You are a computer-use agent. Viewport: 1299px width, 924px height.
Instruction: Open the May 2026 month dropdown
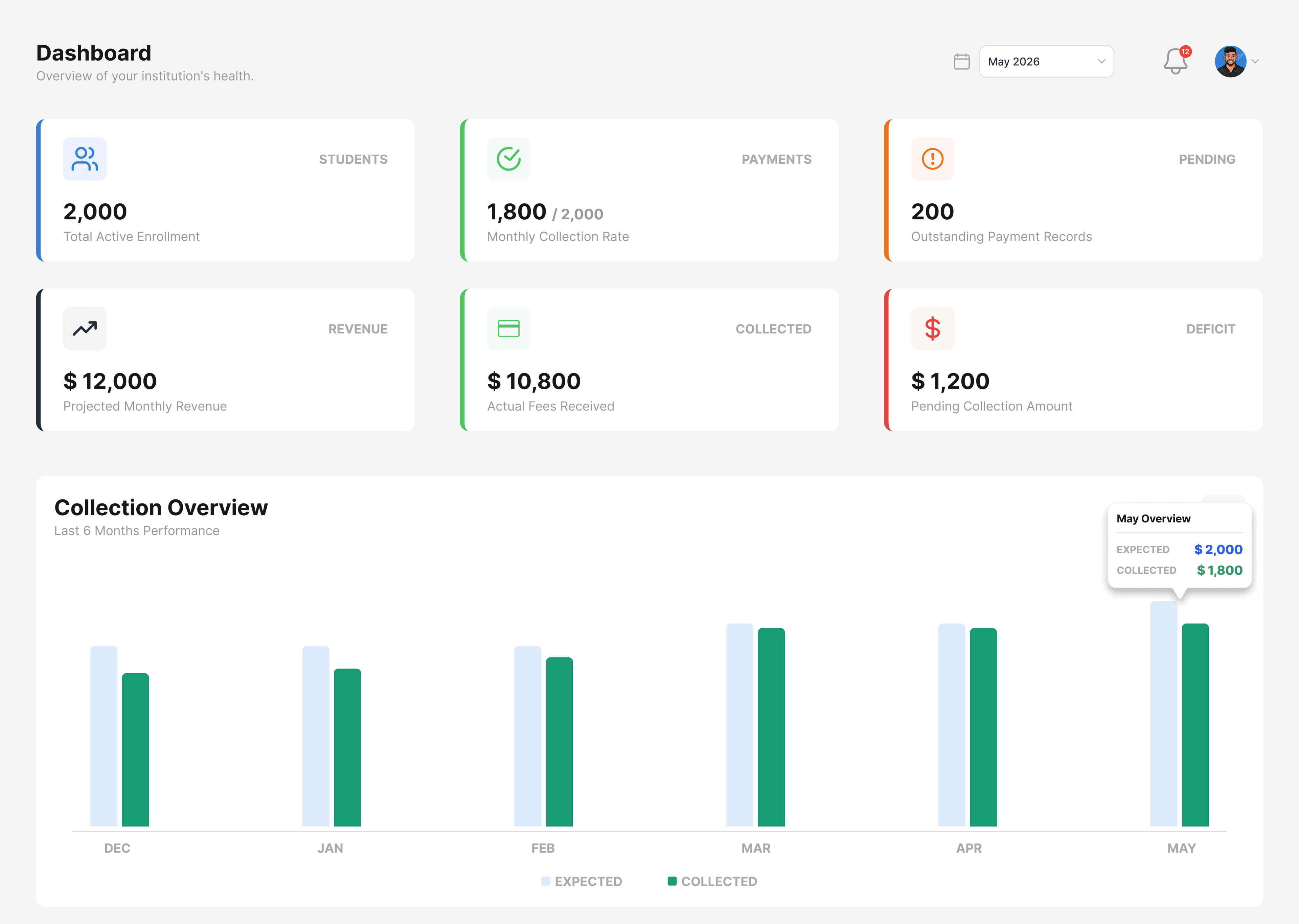[1046, 62]
